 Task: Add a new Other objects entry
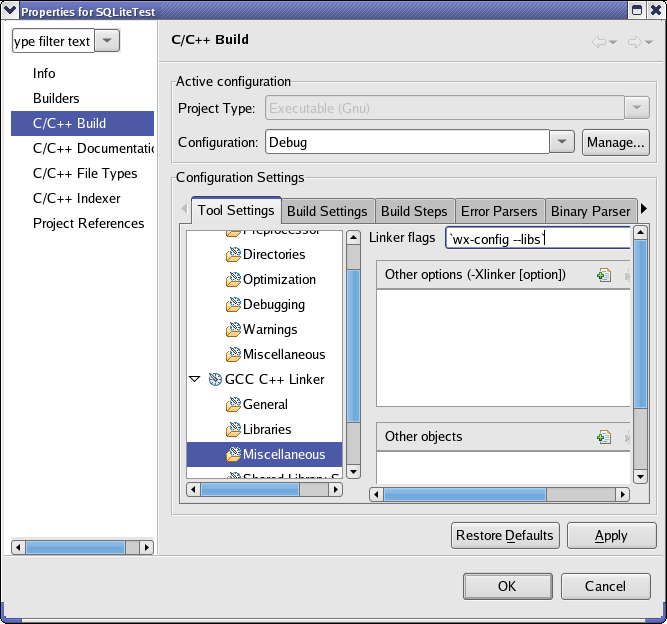(x=604, y=437)
